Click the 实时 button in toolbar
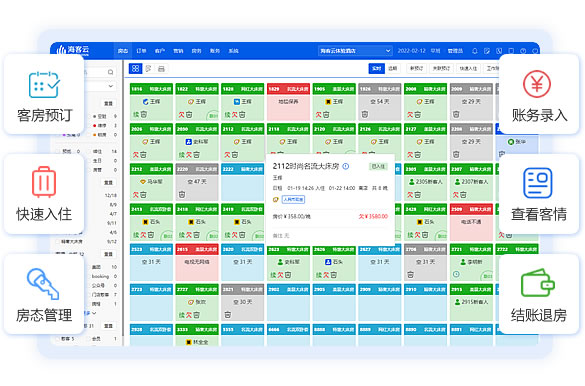 tap(376, 69)
